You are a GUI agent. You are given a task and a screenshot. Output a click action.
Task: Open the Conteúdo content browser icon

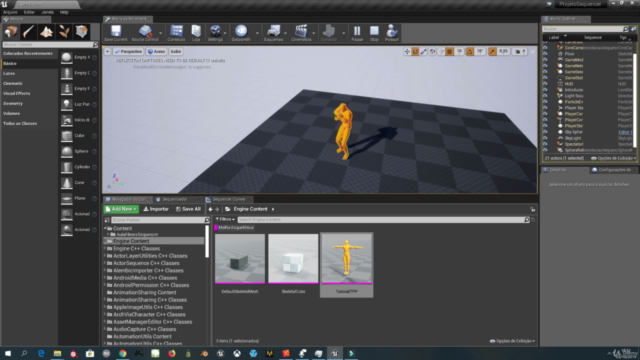(176, 33)
